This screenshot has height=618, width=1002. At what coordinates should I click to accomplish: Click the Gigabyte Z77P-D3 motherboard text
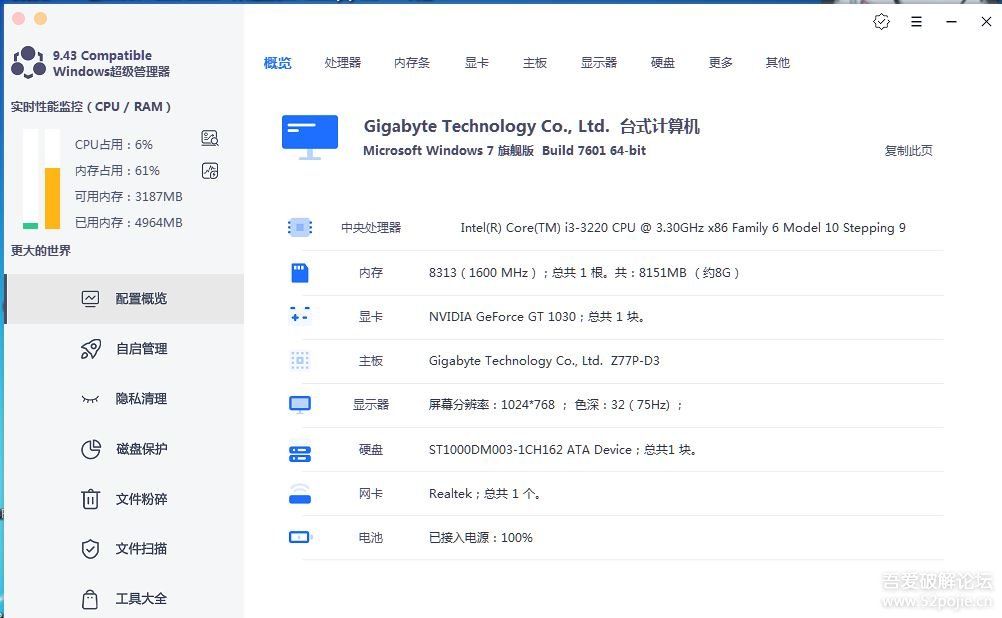544,361
